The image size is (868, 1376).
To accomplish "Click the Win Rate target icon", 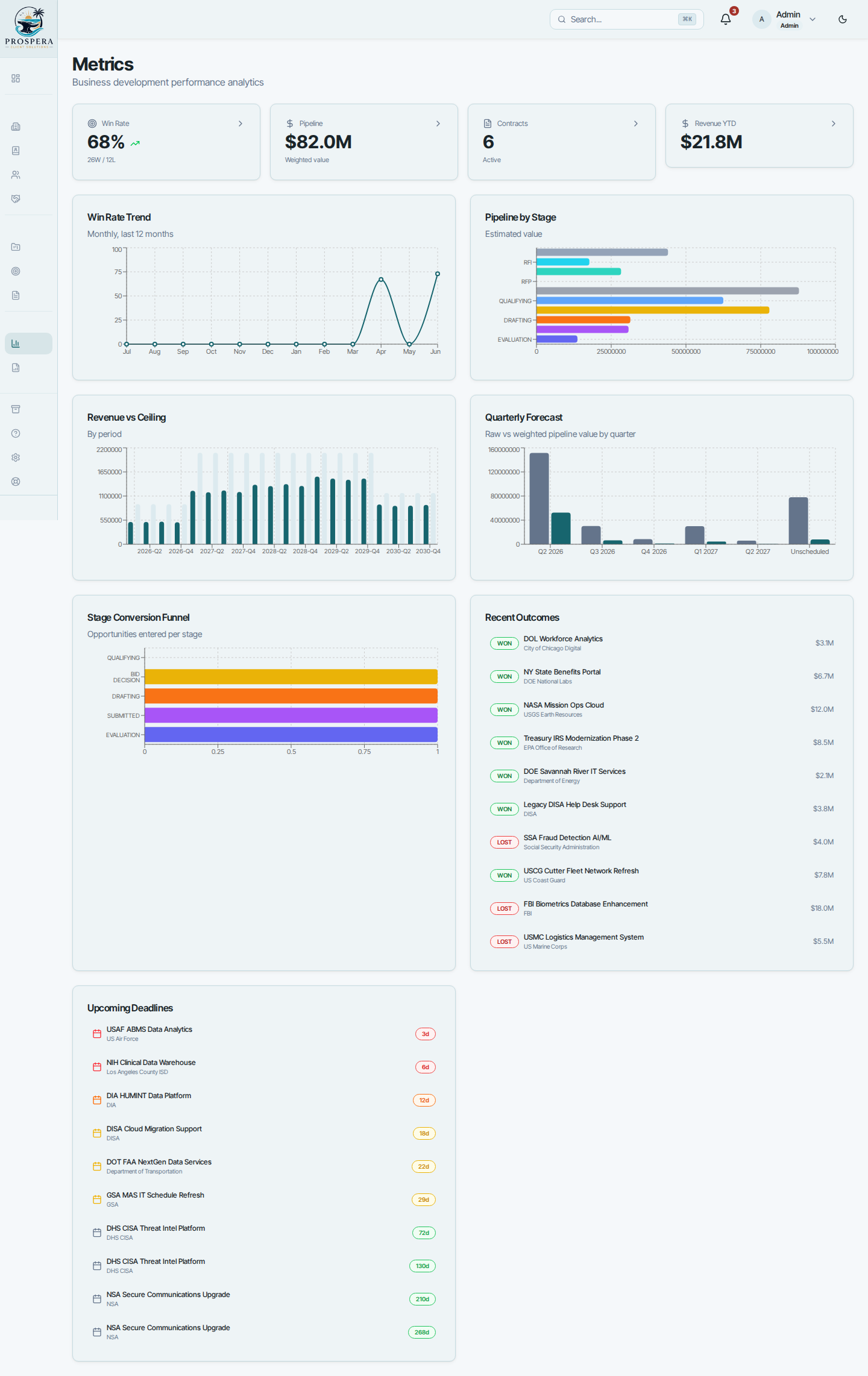I will point(92,124).
